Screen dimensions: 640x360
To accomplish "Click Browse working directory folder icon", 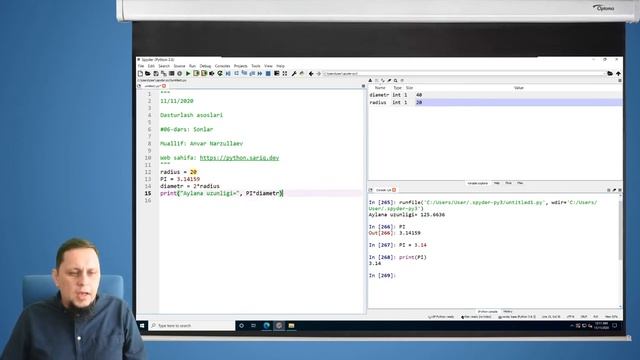I will tap(610, 73).
